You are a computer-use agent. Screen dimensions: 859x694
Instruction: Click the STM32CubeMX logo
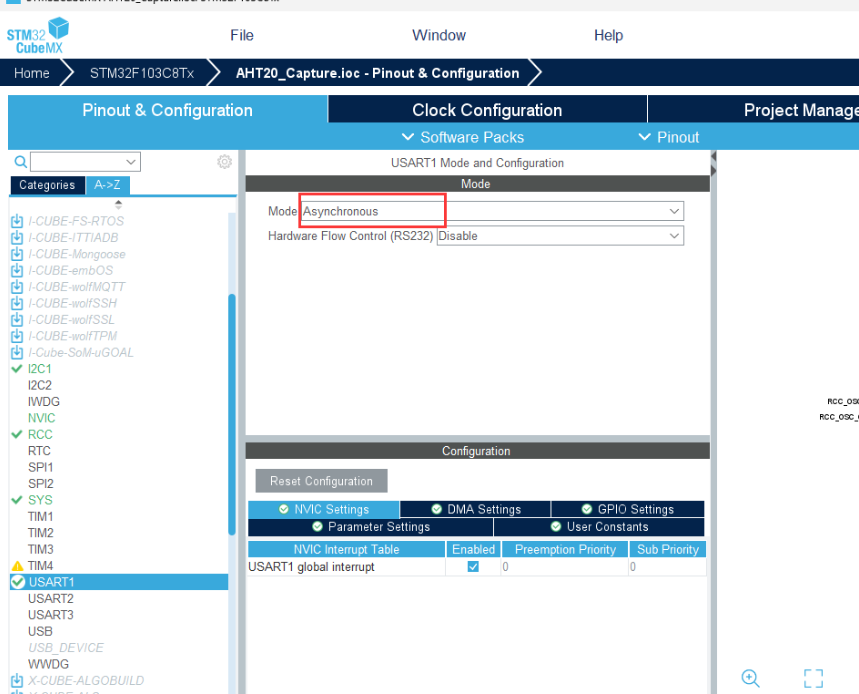pyautogui.click(x=38, y=36)
